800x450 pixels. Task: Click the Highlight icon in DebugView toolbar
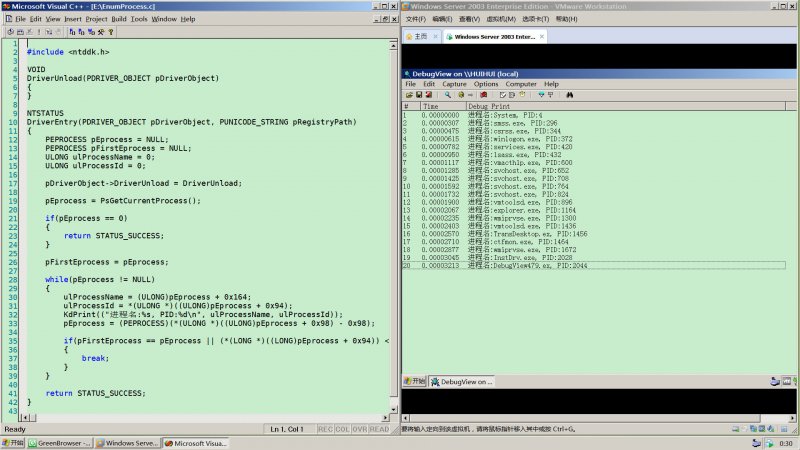click(x=550, y=95)
